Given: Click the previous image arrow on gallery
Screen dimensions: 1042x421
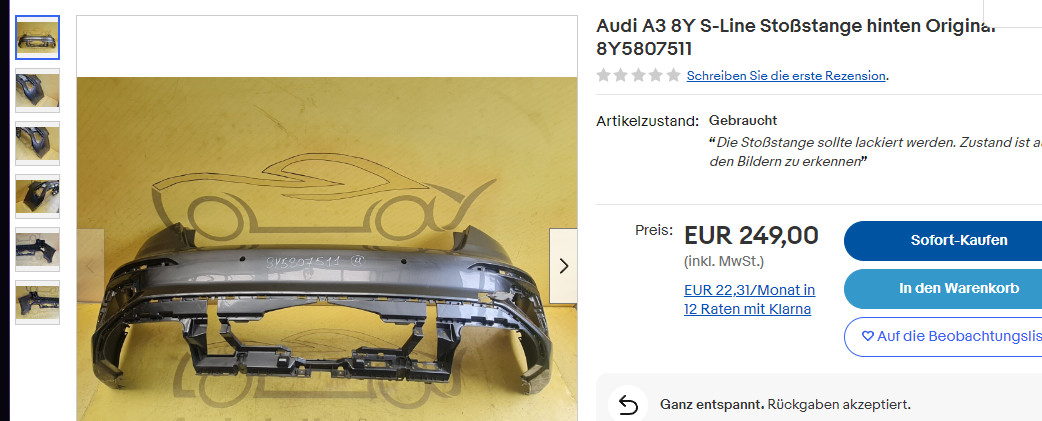Looking at the screenshot, I should coord(90,266).
